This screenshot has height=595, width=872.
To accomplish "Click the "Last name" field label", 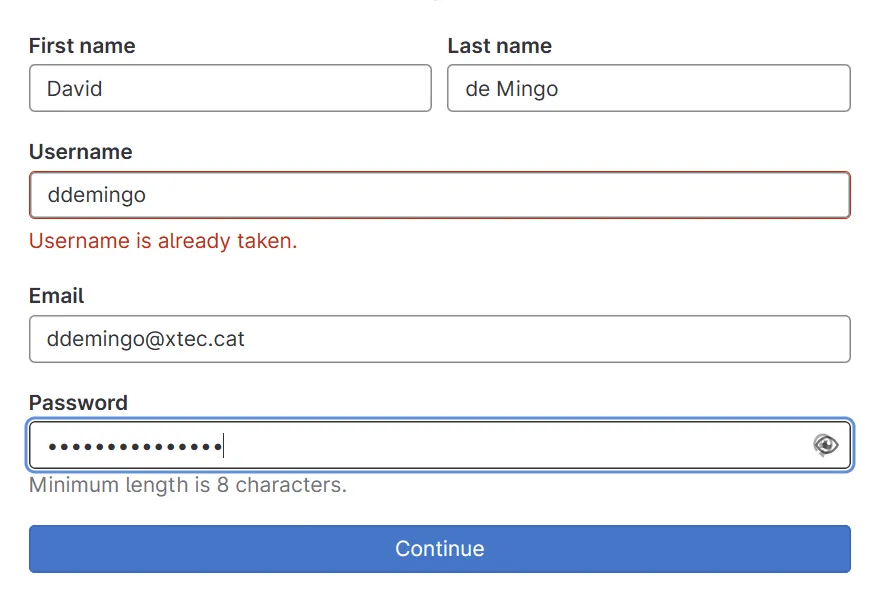I will (x=499, y=46).
